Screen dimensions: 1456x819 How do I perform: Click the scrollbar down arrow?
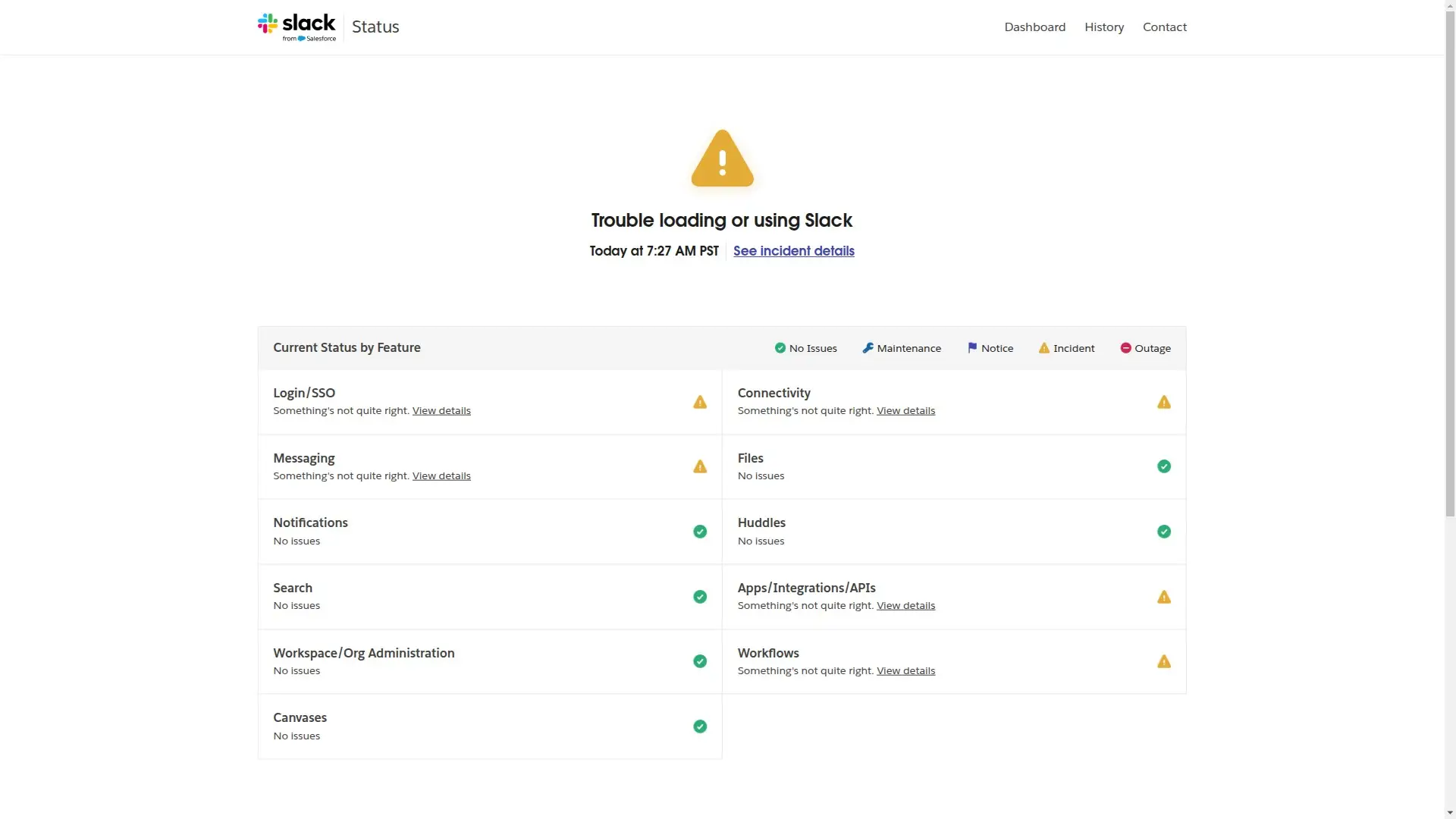[1450, 814]
